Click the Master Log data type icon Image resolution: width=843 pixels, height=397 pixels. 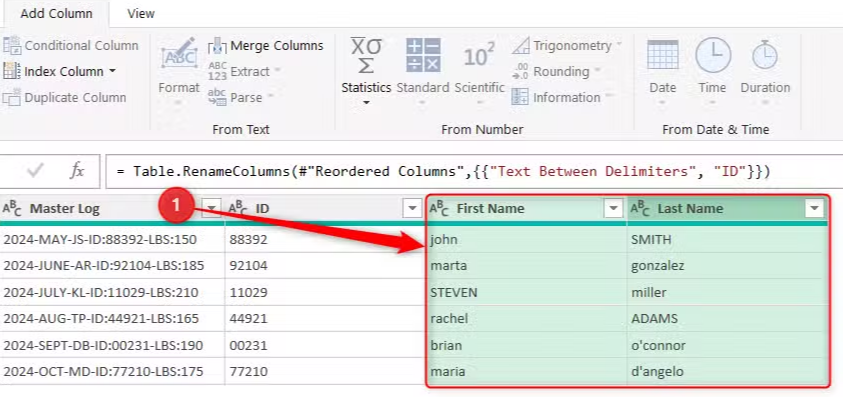pyautogui.click(x=12, y=209)
